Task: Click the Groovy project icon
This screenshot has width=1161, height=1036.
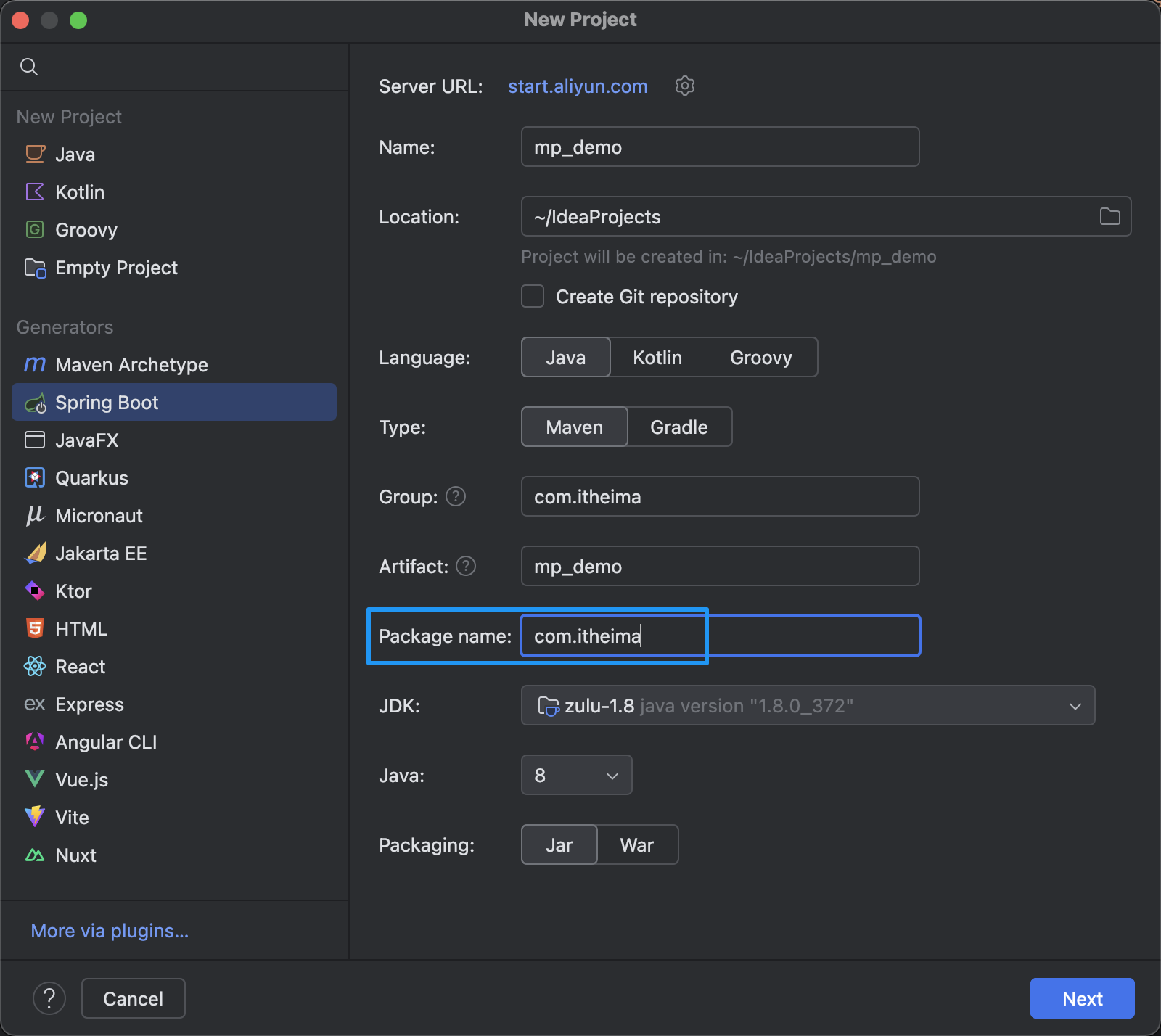Action: [x=35, y=229]
